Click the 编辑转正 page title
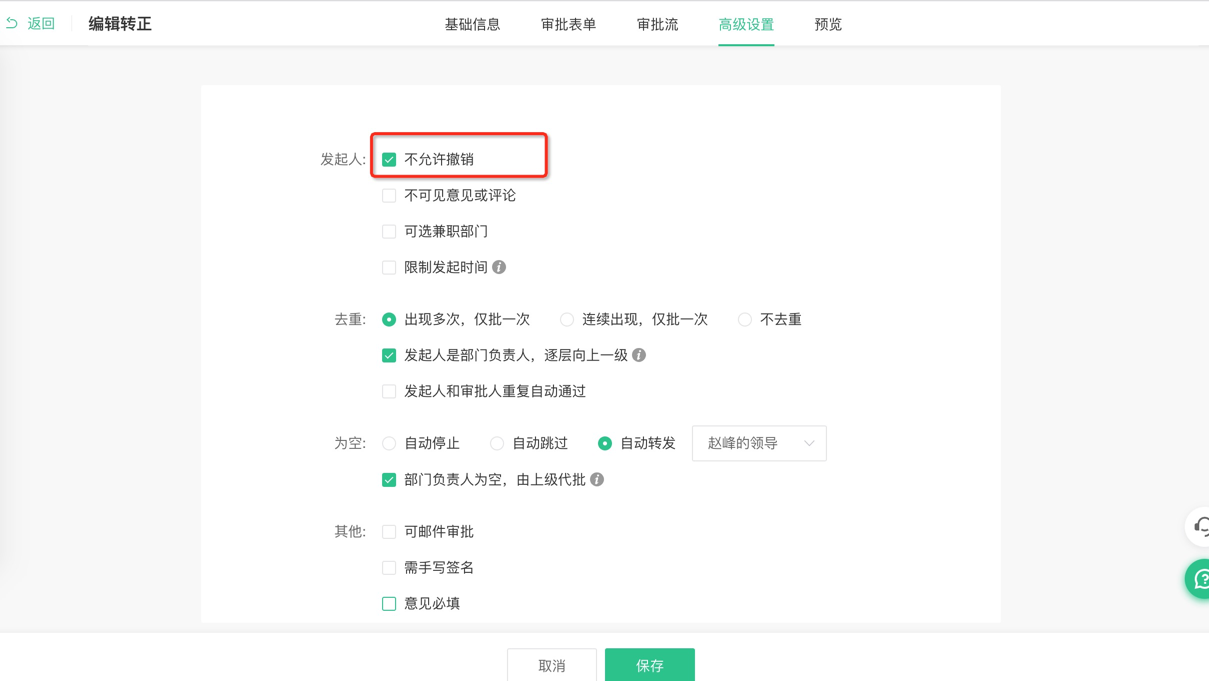Viewport: 1209px width, 681px height. 120,24
